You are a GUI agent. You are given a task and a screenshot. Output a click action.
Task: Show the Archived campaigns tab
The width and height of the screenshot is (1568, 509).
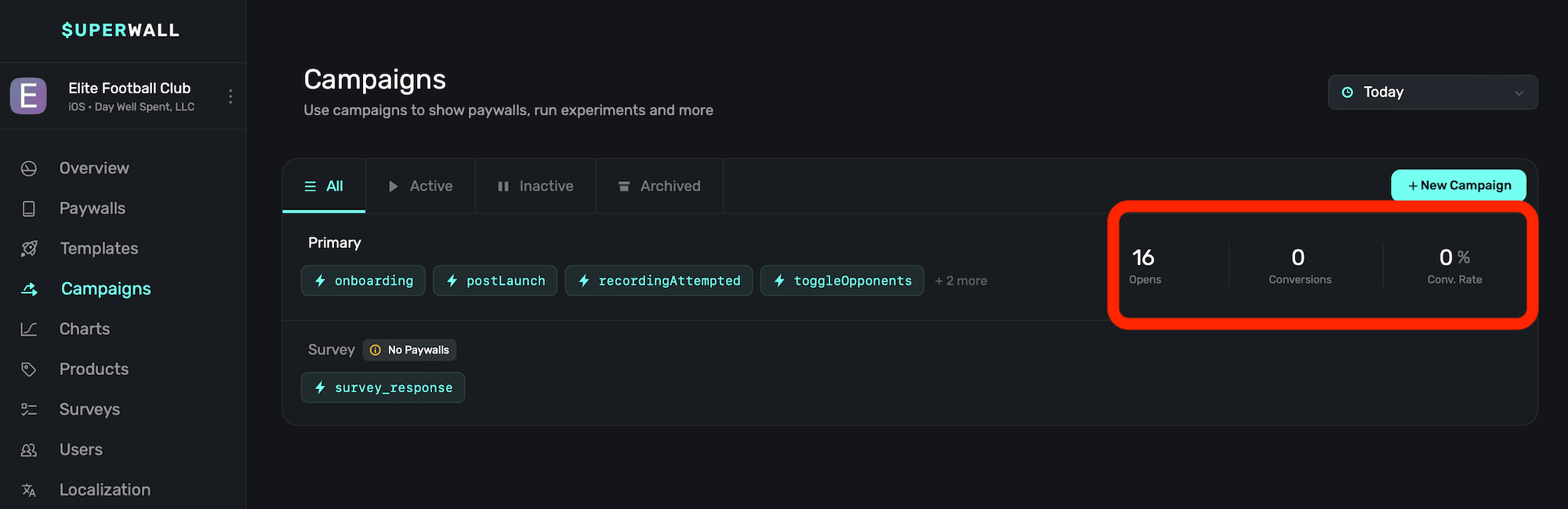(659, 187)
